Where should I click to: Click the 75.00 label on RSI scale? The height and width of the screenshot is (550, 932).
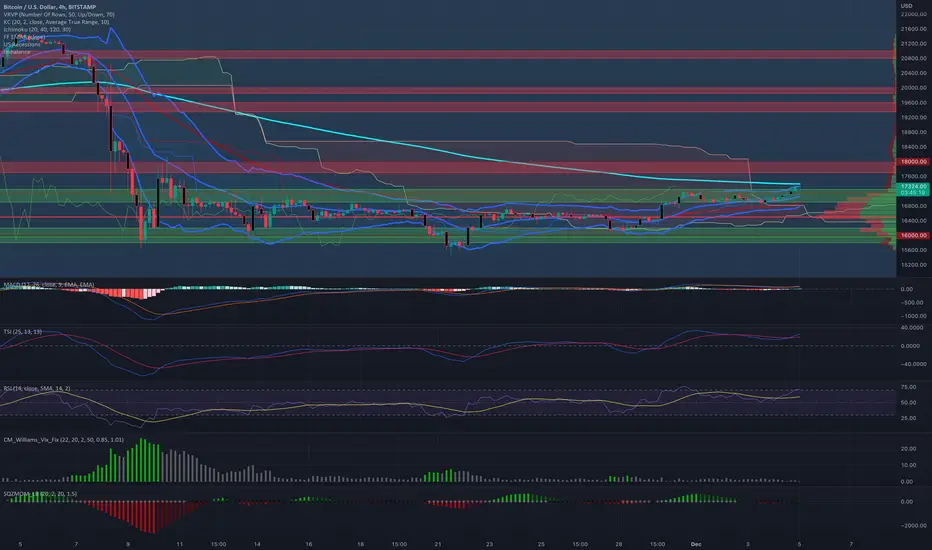908,387
